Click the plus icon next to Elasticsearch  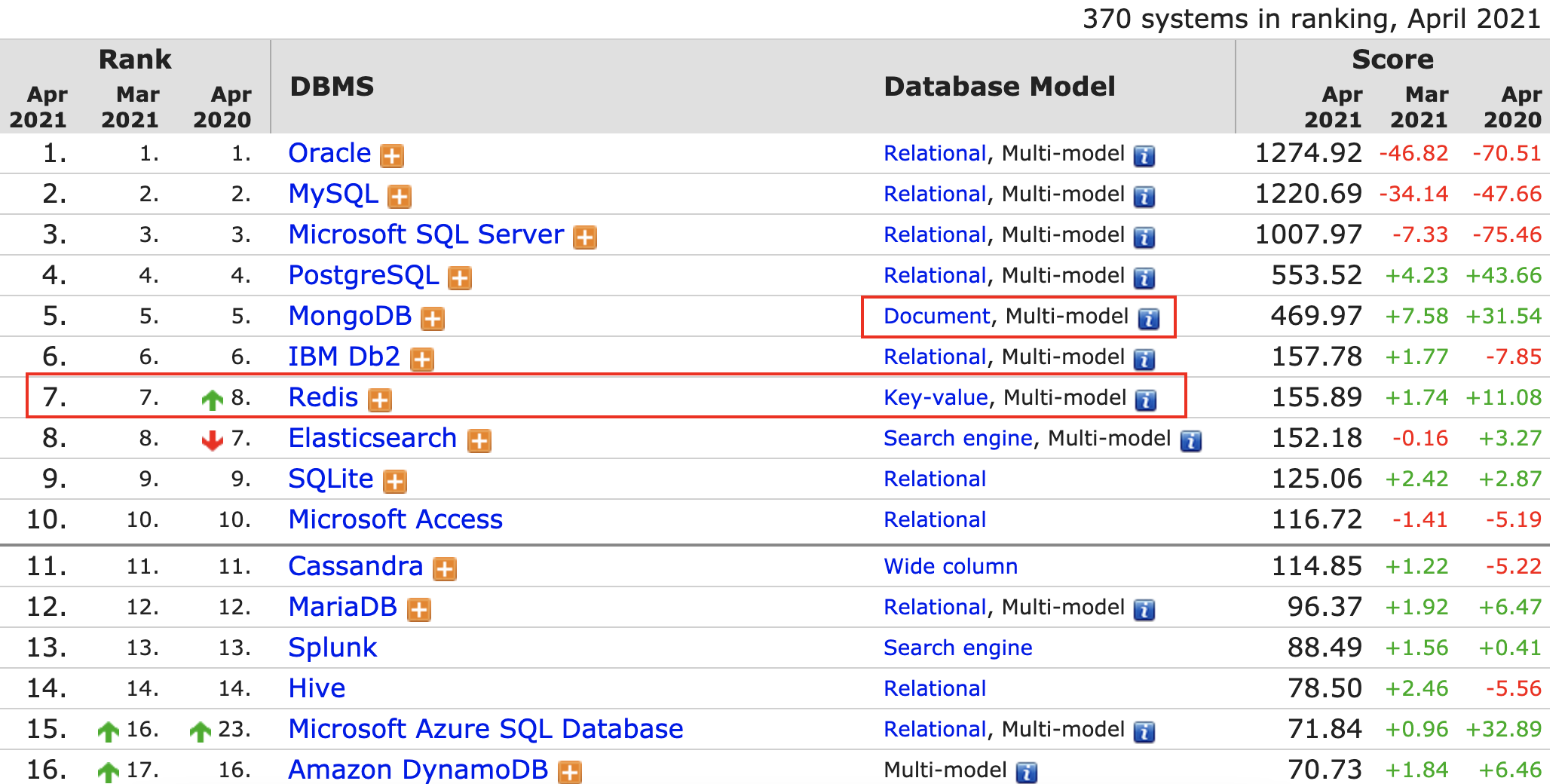(x=479, y=441)
